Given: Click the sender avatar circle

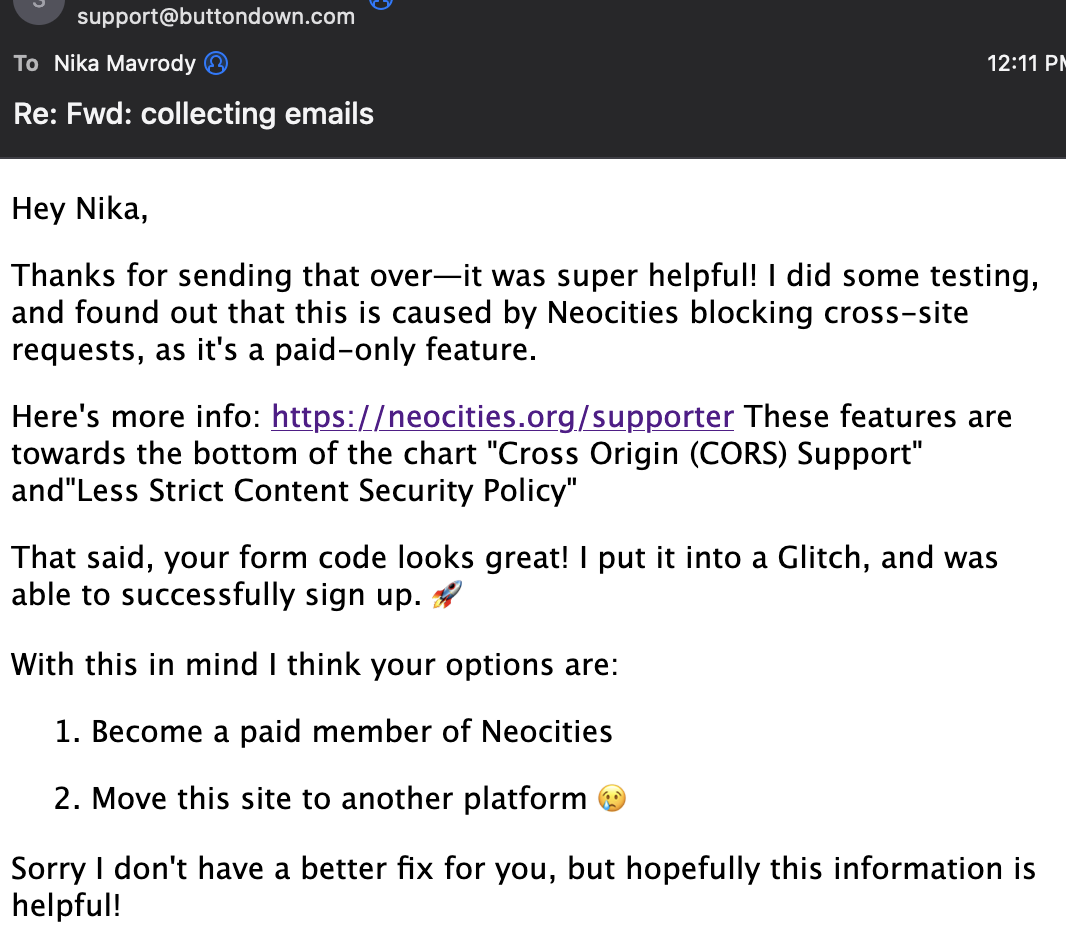Looking at the screenshot, I should [38, 8].
